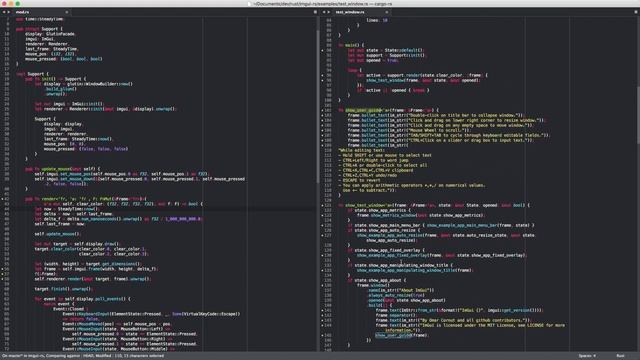Close the test_window.rs tab
Screen dimensions: 640x360
point(387,12)
